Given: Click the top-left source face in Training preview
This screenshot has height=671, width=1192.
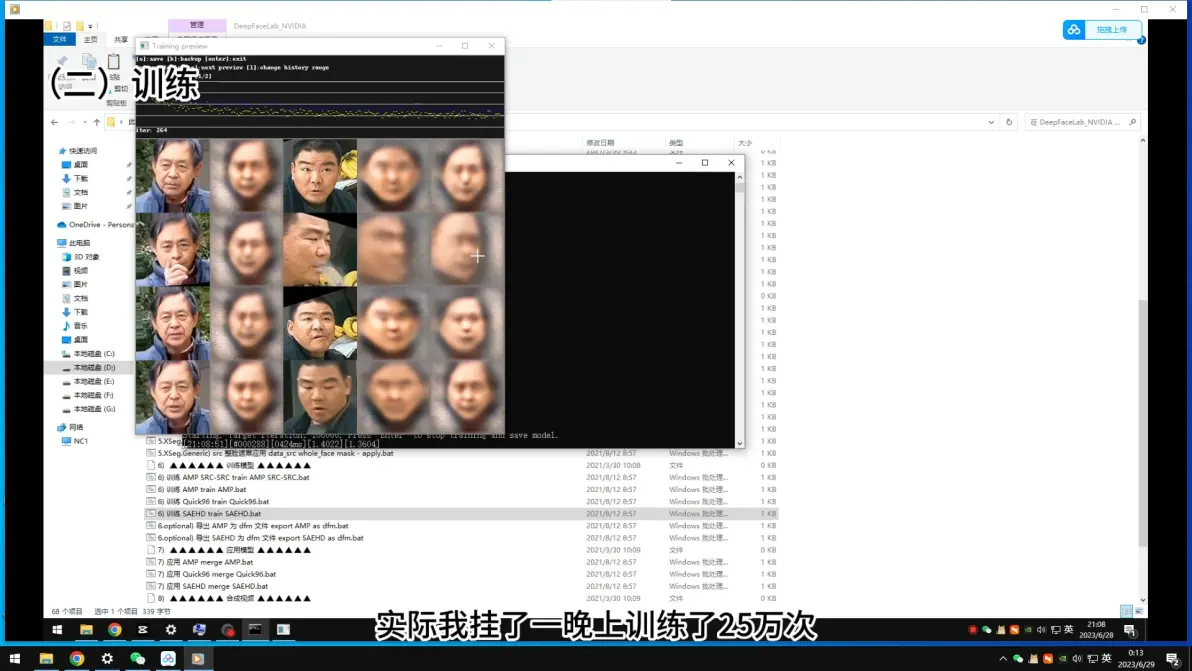Looking at the screenshot, I should tap(173, 176).
